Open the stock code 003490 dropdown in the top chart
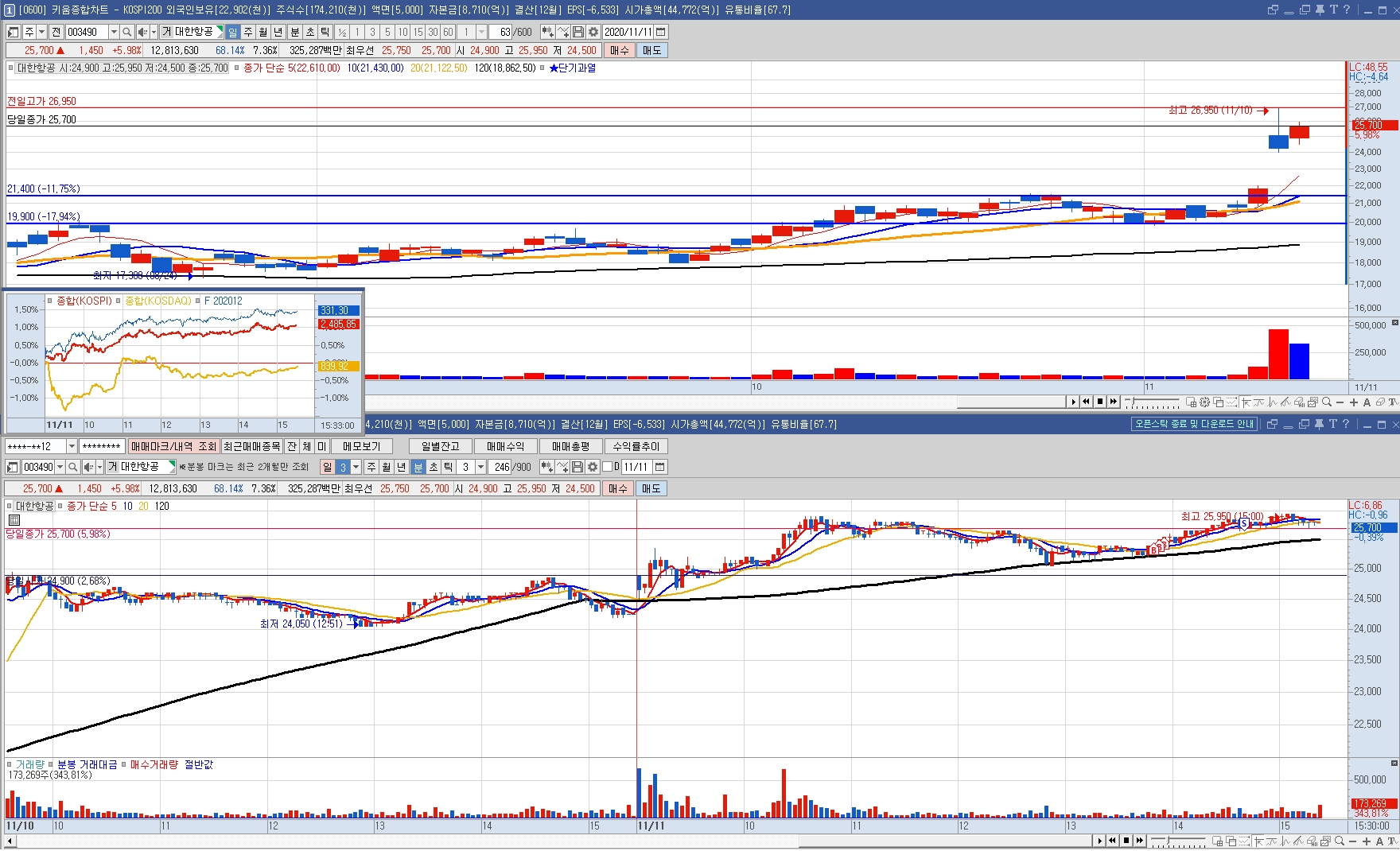 (114, 32)
